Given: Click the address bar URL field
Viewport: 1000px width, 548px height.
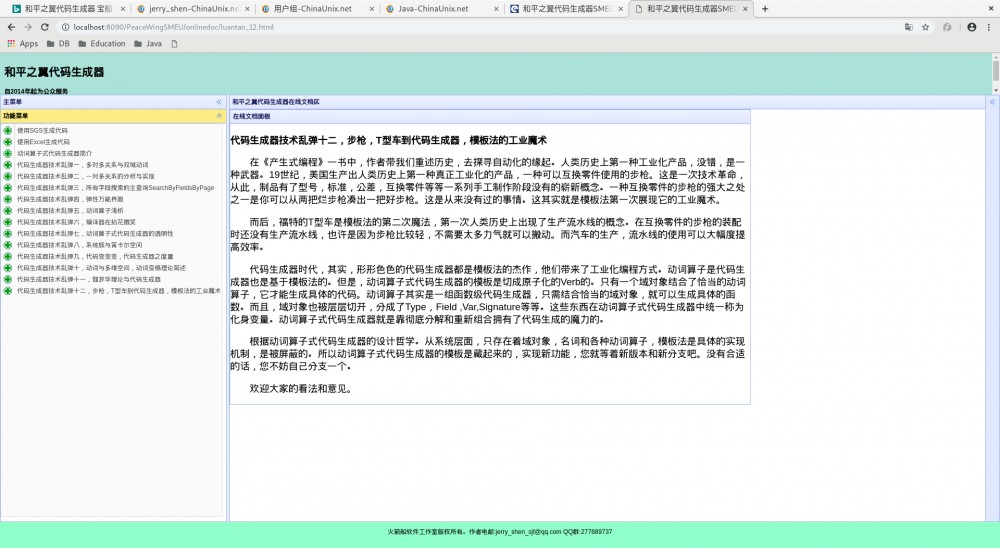Looking at the screenshot, I should click(478, 27).
